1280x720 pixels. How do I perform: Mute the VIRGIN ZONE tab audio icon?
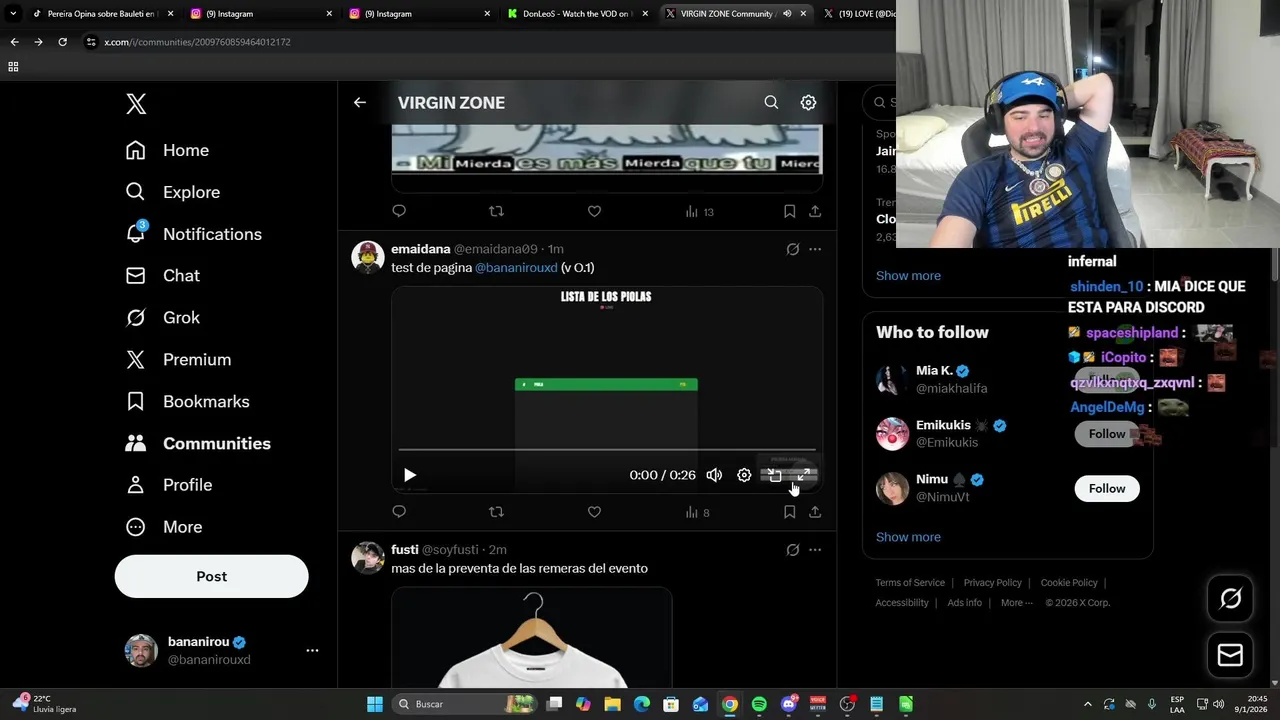point(787,14)
